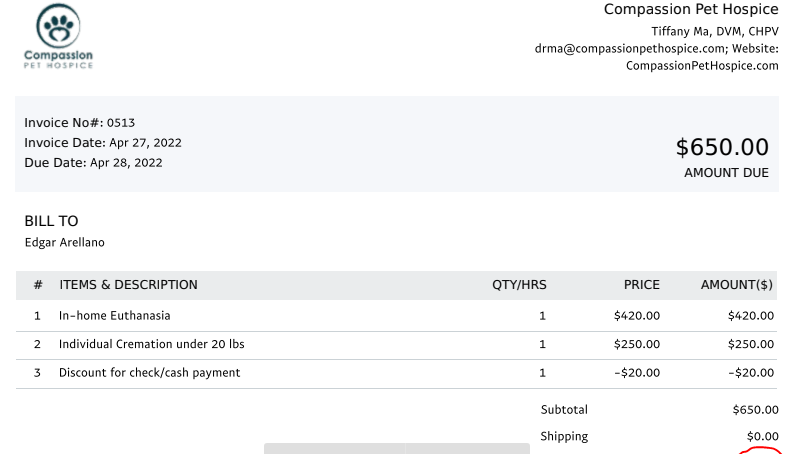Screen dimensions: 805x454
Task: Select the In-home Euthanasia line item
Action: click(x=114, y=316)
